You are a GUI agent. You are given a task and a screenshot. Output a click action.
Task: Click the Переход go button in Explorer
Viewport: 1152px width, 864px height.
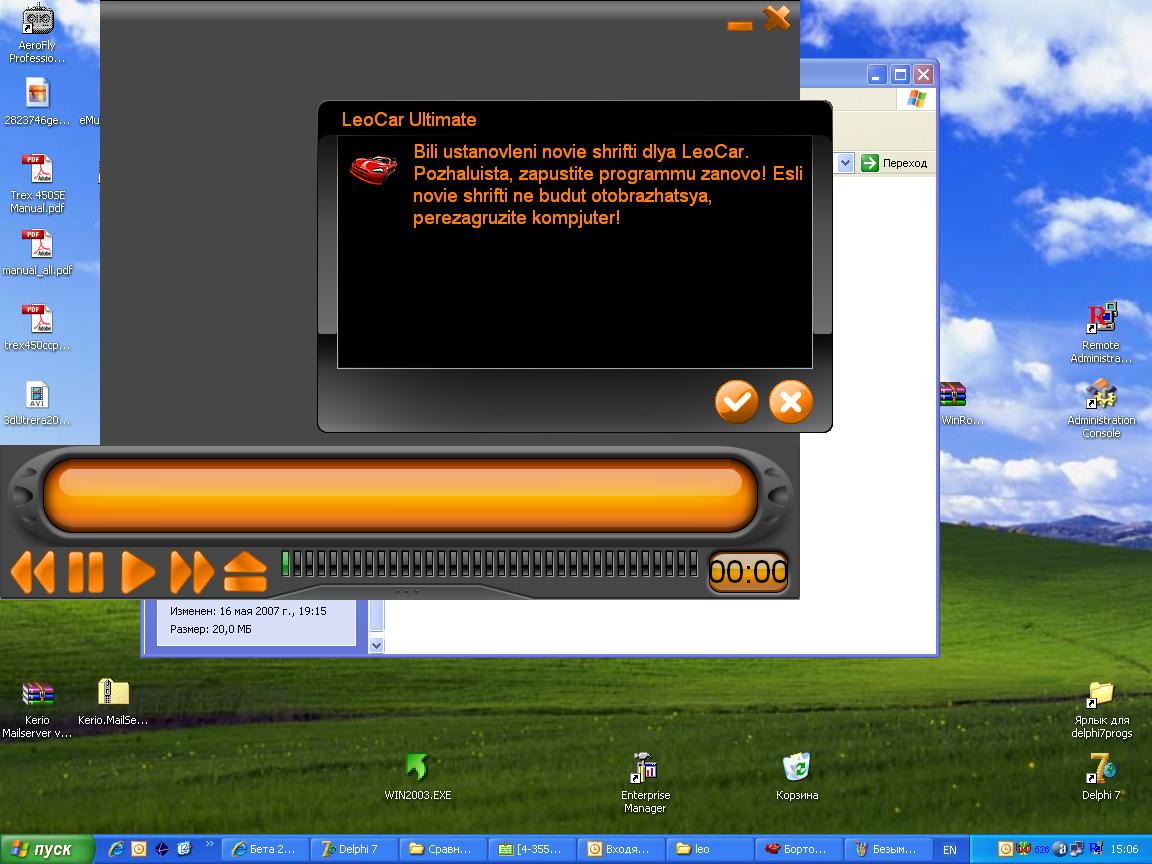[894, 163]
